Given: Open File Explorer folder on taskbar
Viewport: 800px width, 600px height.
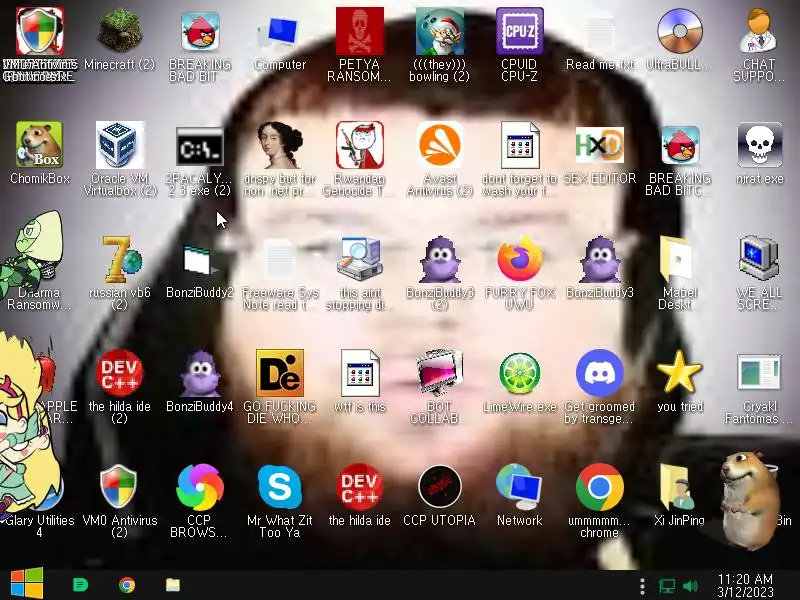Looking at the screenshot, I should [173, 585].
